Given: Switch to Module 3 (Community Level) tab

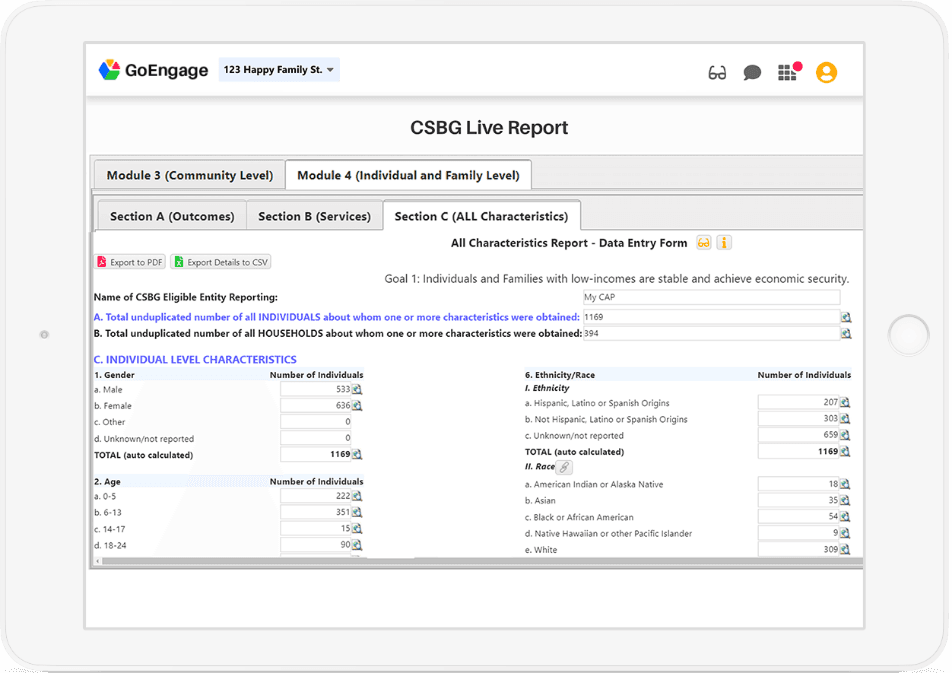Looking at the screenshot, I should tap(189, 176).
